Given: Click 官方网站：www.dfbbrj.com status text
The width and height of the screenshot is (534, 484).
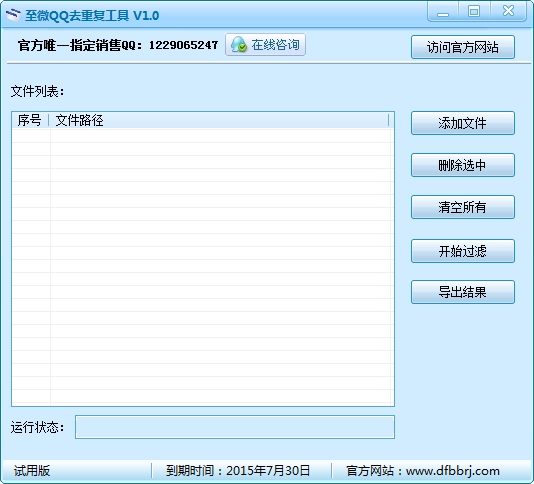Looking at the screenshot, I should [x=423, y=471].
